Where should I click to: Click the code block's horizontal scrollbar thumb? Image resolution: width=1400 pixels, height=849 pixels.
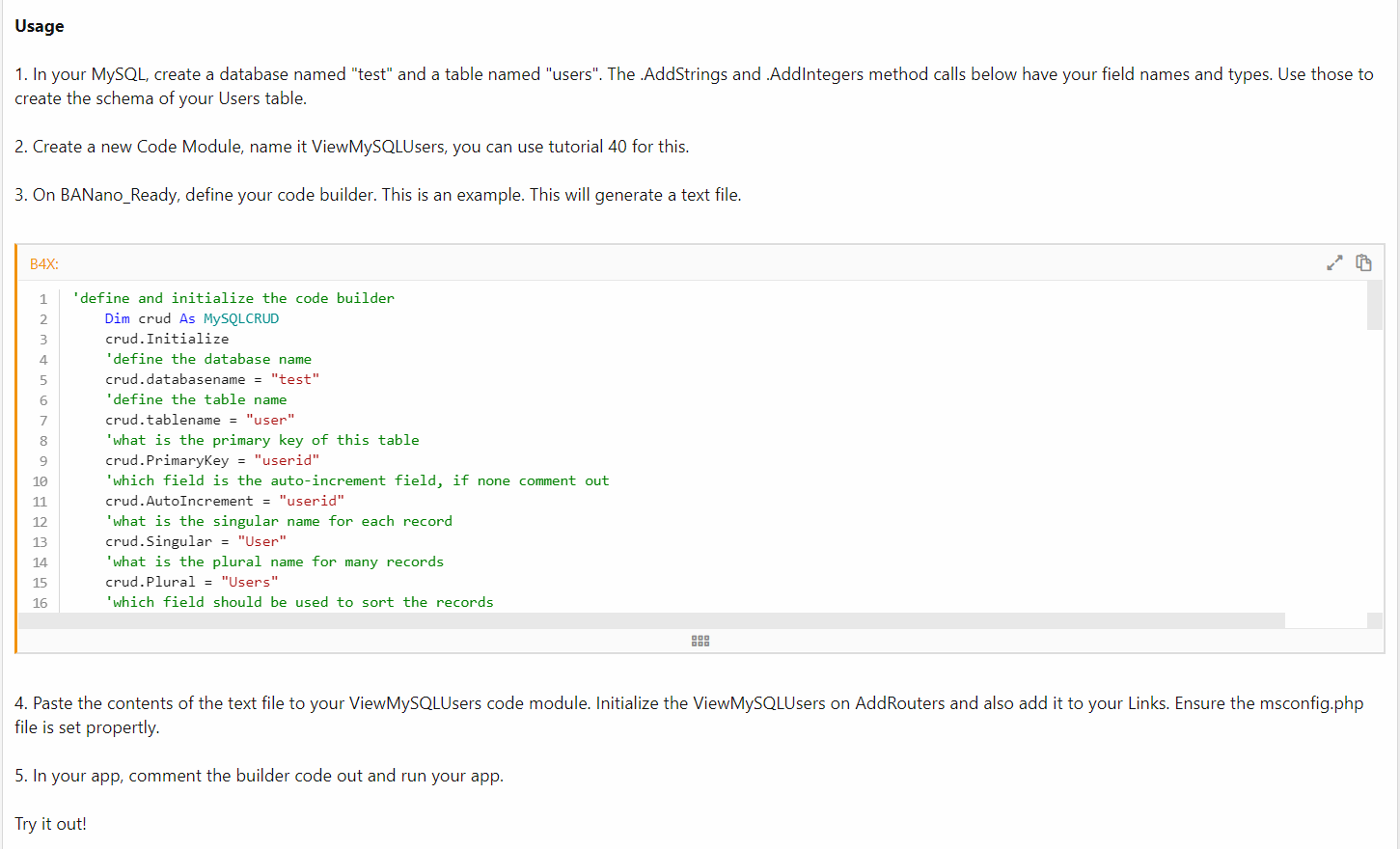pyautogui.click(x=651, y=620)
